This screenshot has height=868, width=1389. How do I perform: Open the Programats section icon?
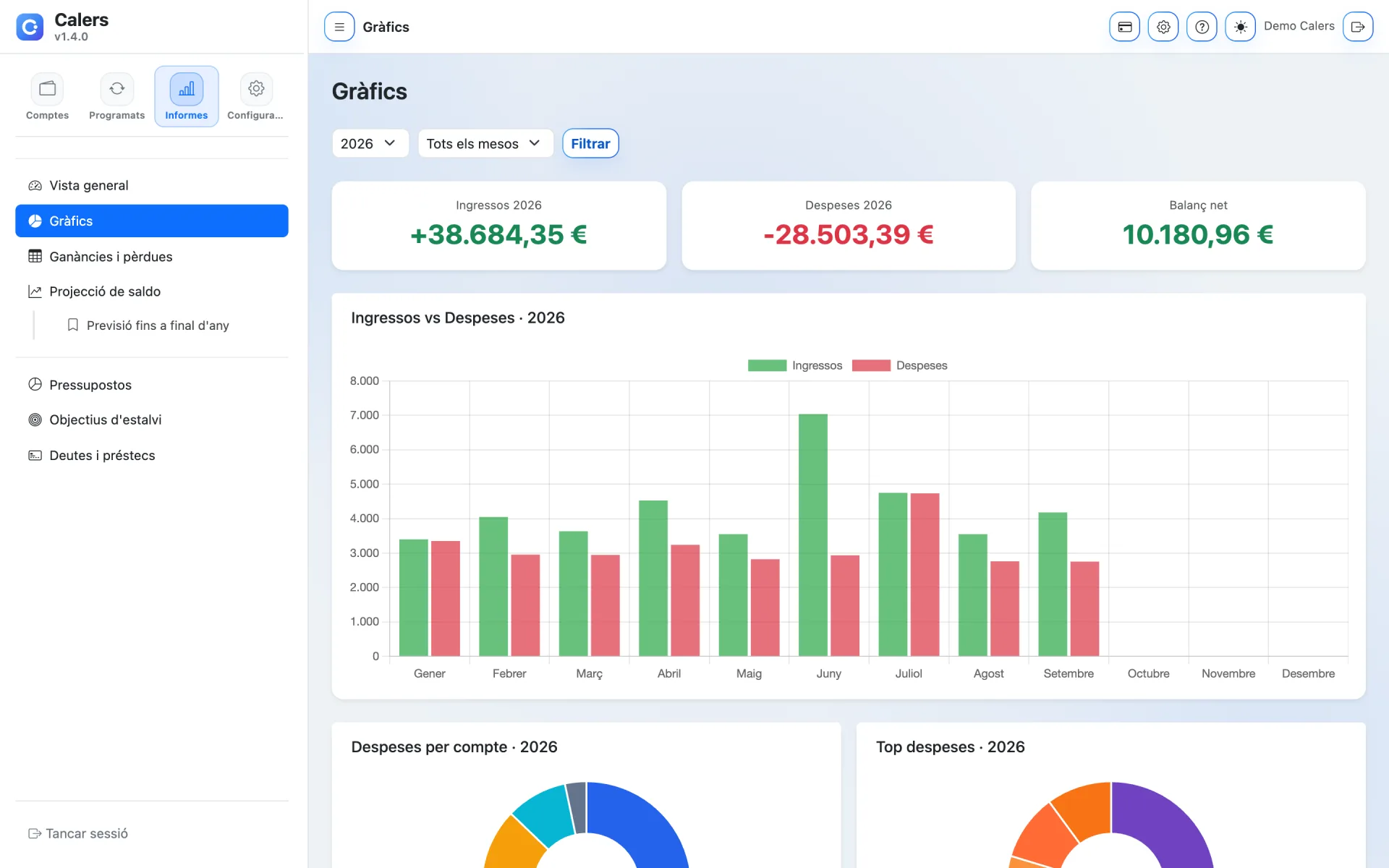(116, 89)
